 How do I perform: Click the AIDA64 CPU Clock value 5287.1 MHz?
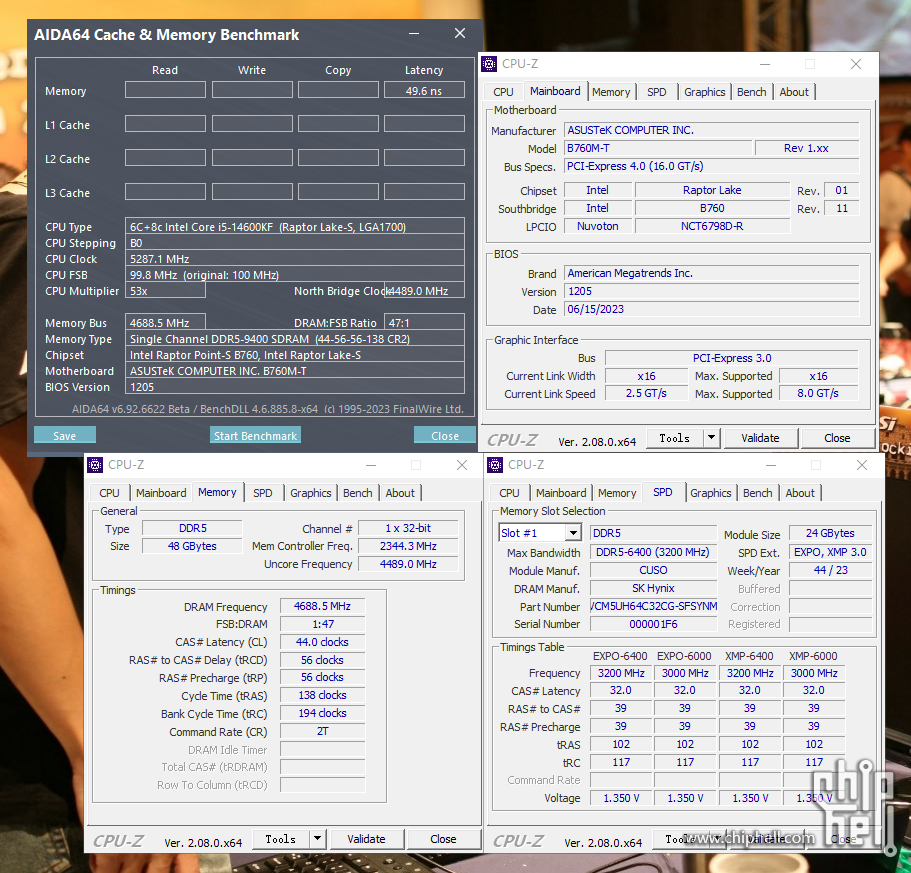295,258
